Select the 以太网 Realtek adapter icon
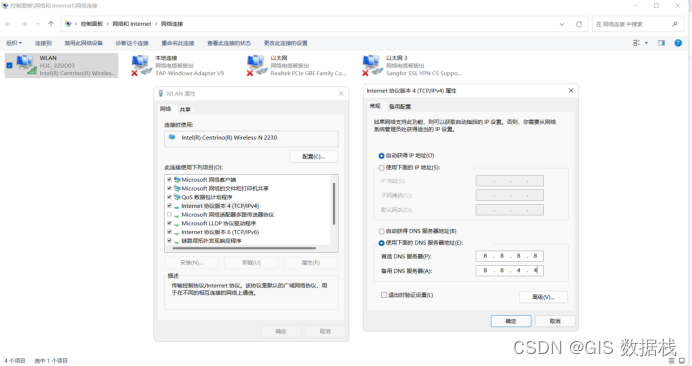Viewport: 692px width, 366px height. (256, 65)
